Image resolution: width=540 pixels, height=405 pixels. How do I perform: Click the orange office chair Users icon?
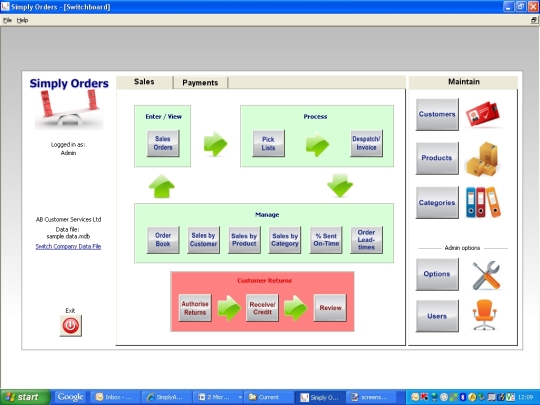pos(484,314)
